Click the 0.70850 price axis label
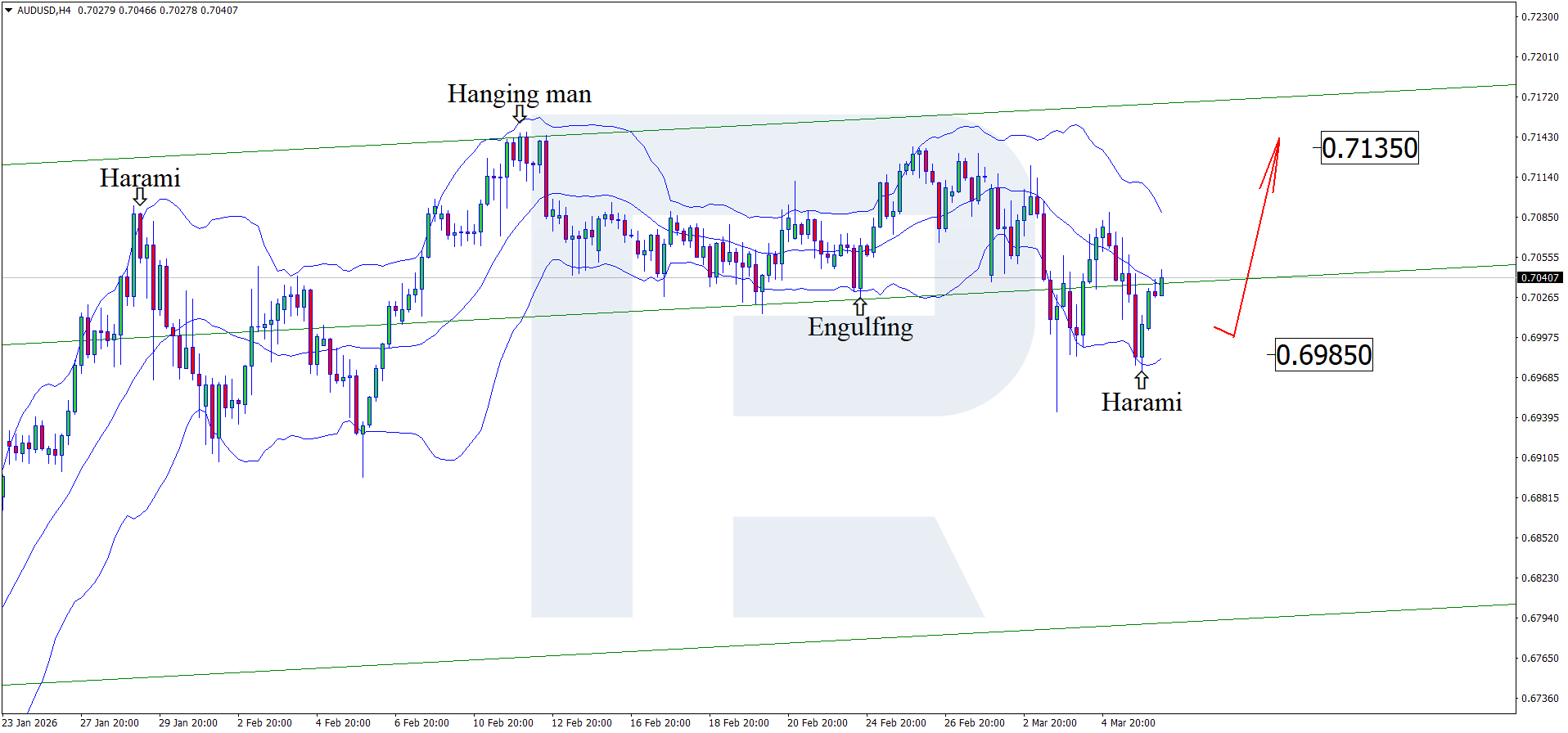The image size is (1568, 733). coord(1539,218)
